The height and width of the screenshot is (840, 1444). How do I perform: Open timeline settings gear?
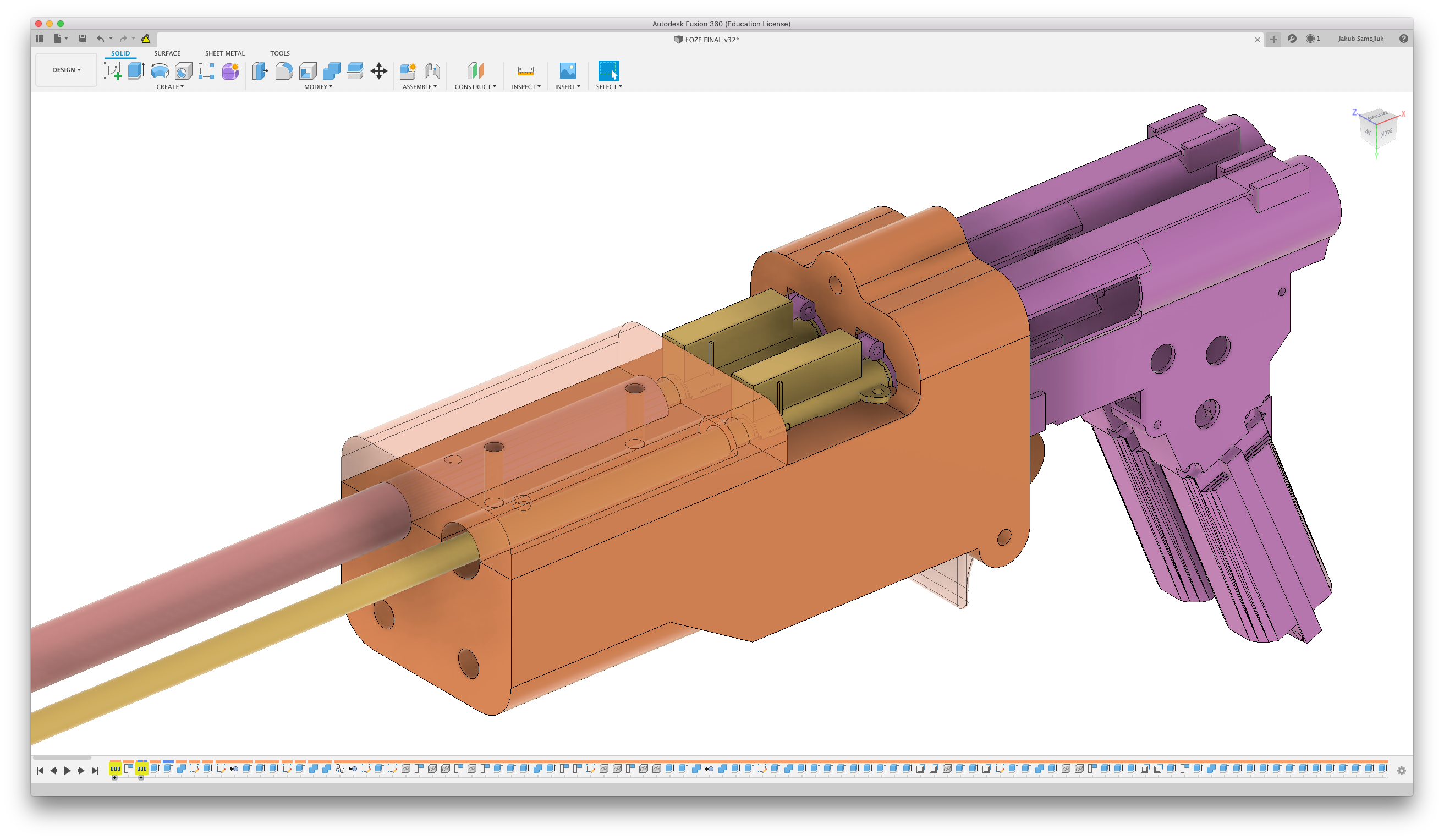coord(1402,771)
